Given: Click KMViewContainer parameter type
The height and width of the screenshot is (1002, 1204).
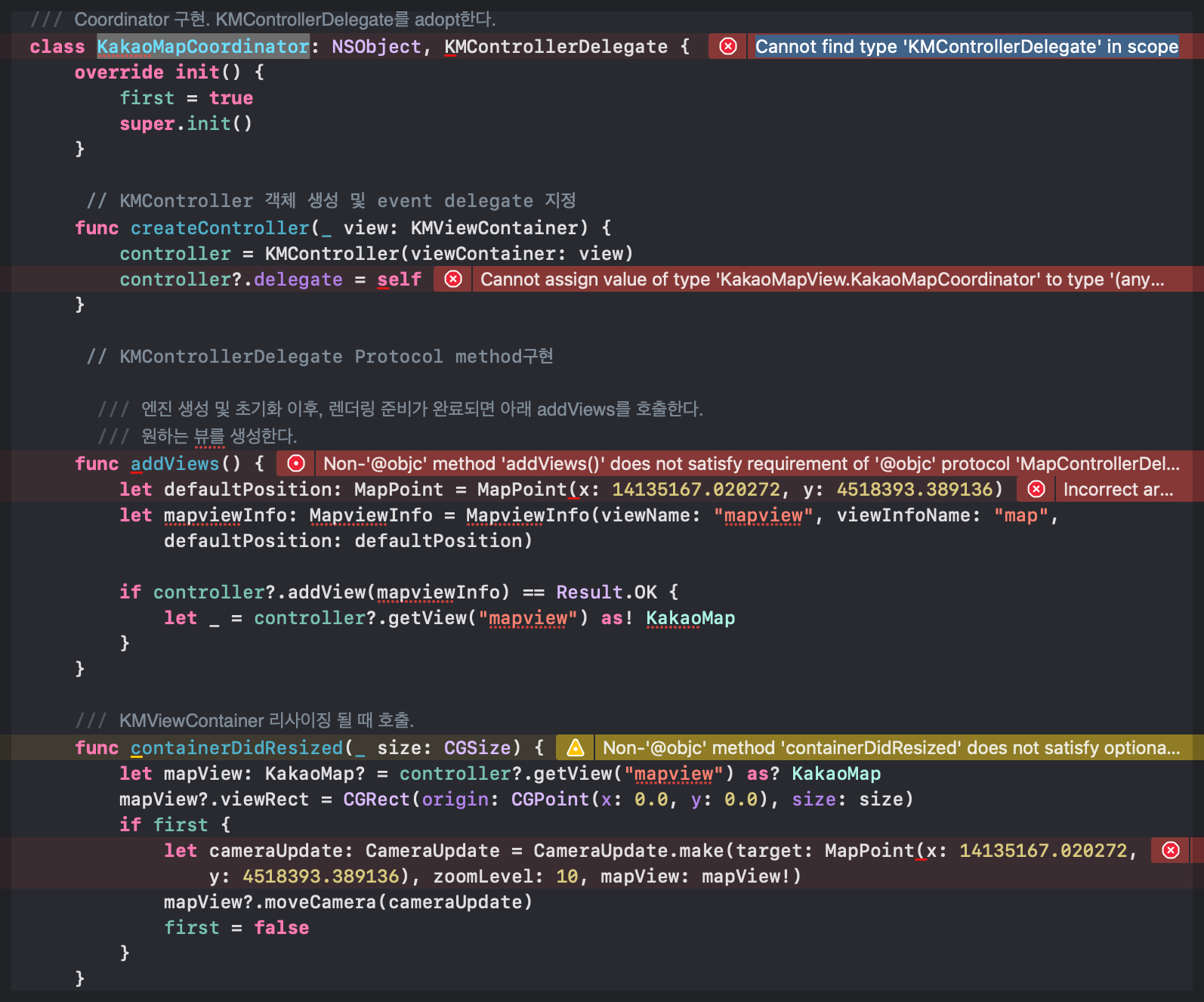Looking at the screenshot, I should (x=495, y=228).
